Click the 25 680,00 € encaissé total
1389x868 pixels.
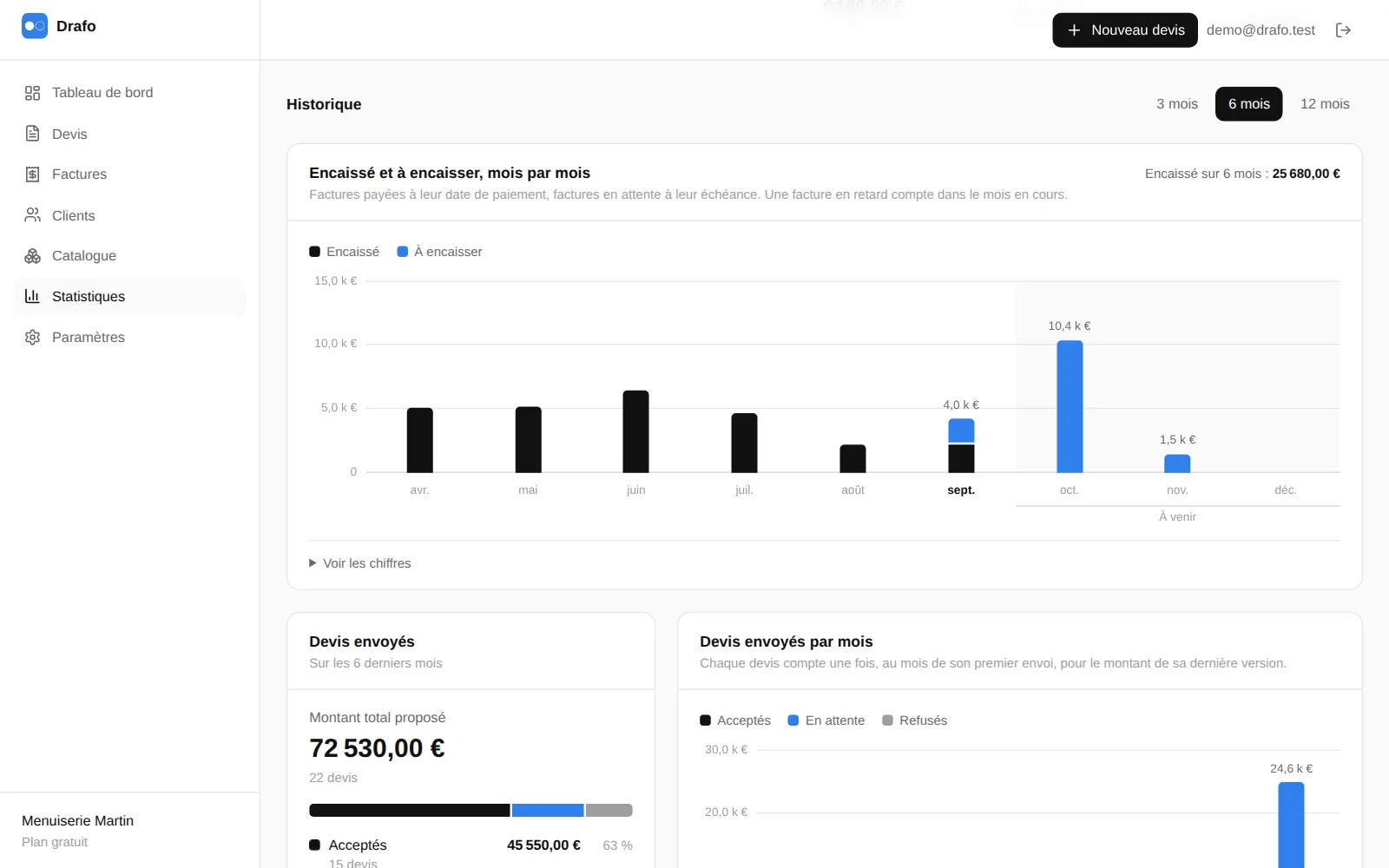point(1306,174)
